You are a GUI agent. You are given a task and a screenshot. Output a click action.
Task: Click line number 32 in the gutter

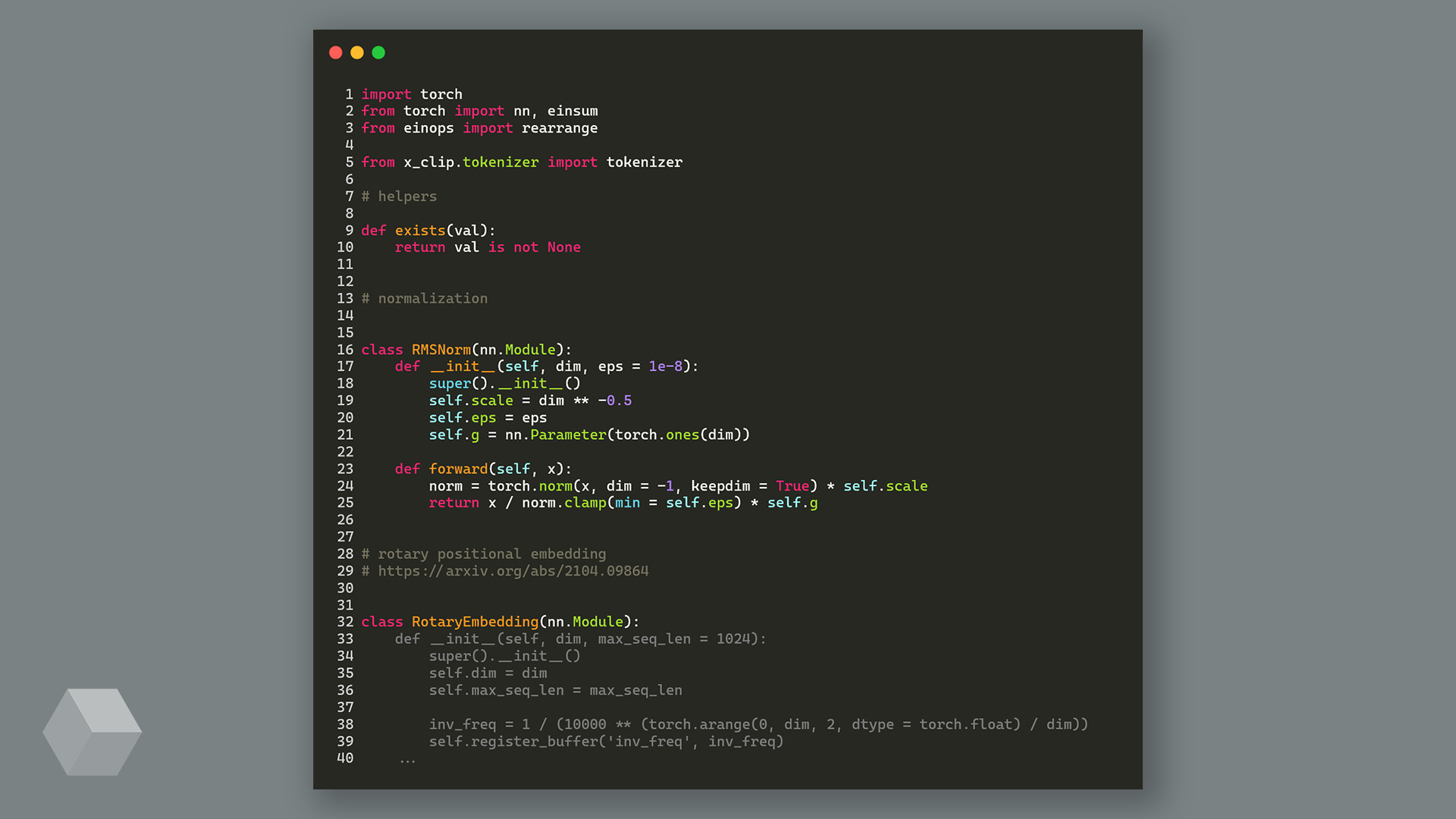pyautogui.click(x=345, y=622)
